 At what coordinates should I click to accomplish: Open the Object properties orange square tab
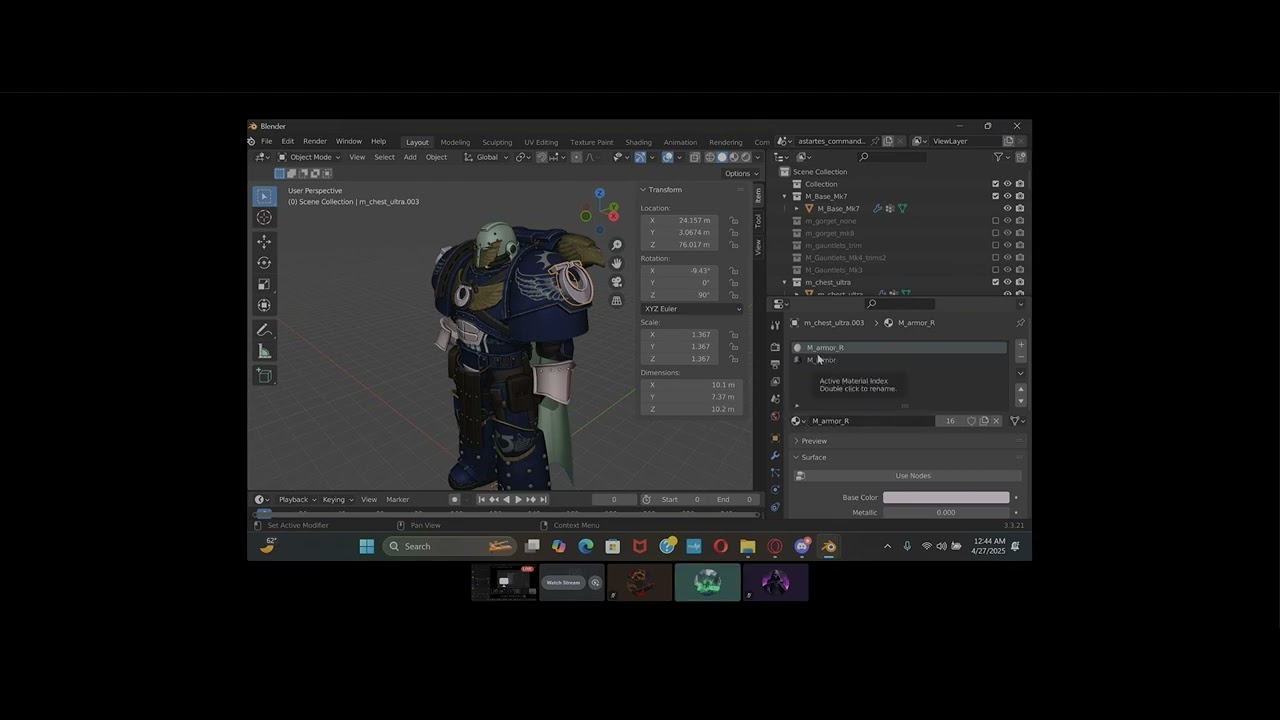(775, 438)
